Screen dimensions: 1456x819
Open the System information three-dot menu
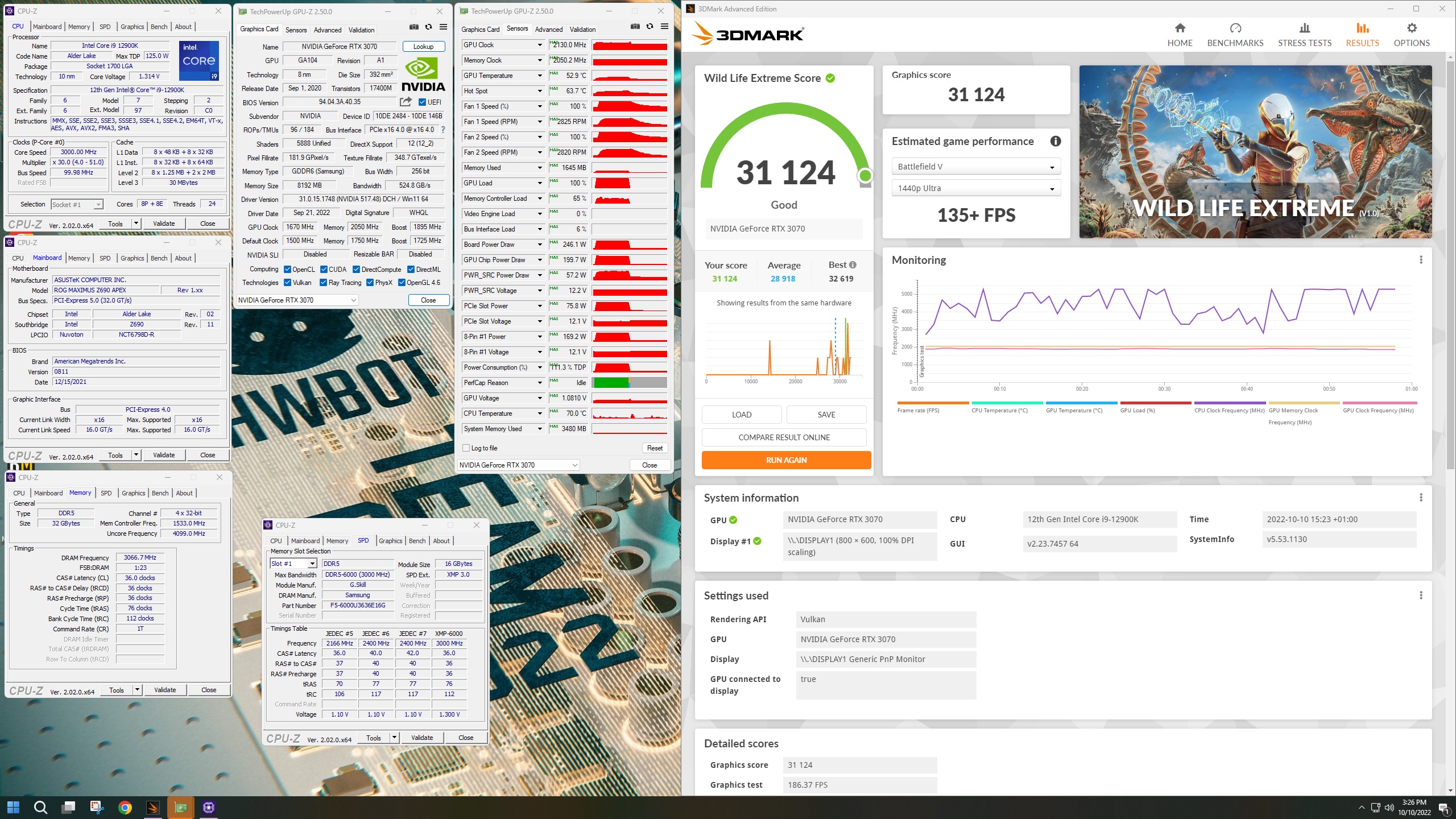(x=1420, y=498)
